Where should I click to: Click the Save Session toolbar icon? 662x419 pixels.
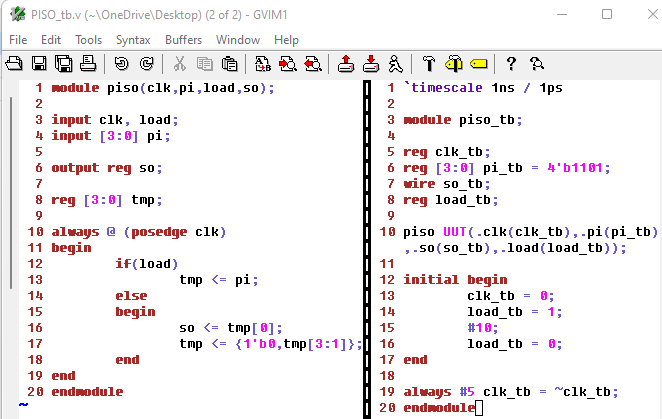coord(370,64)
